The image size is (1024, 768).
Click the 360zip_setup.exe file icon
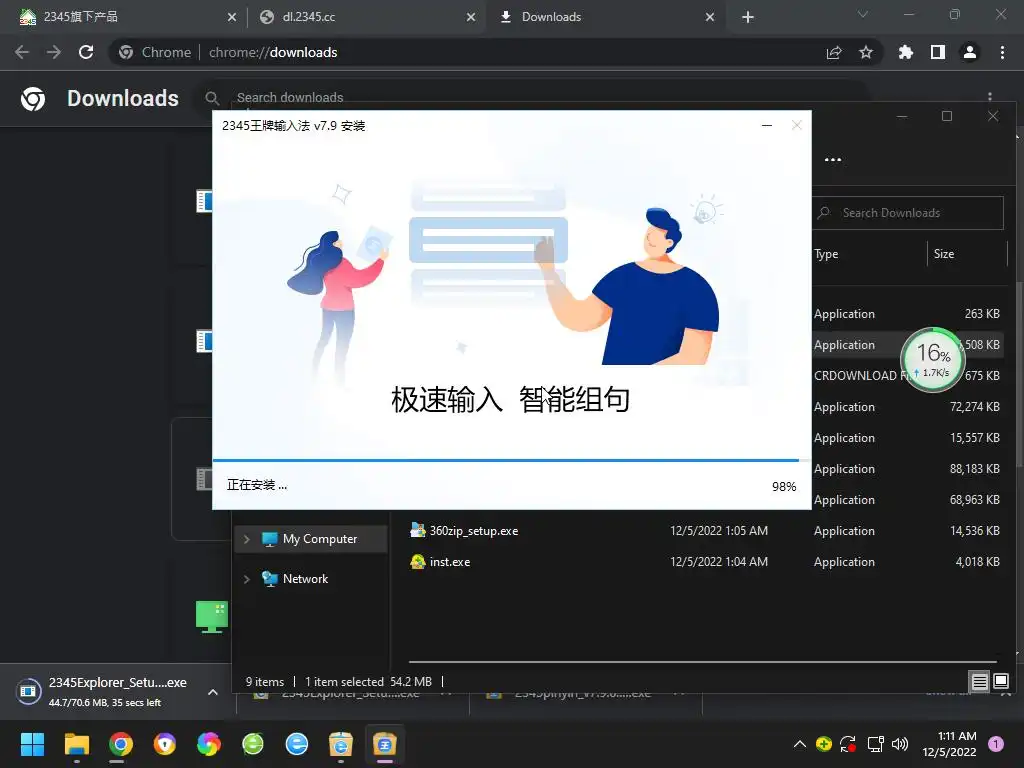(418, 530)
